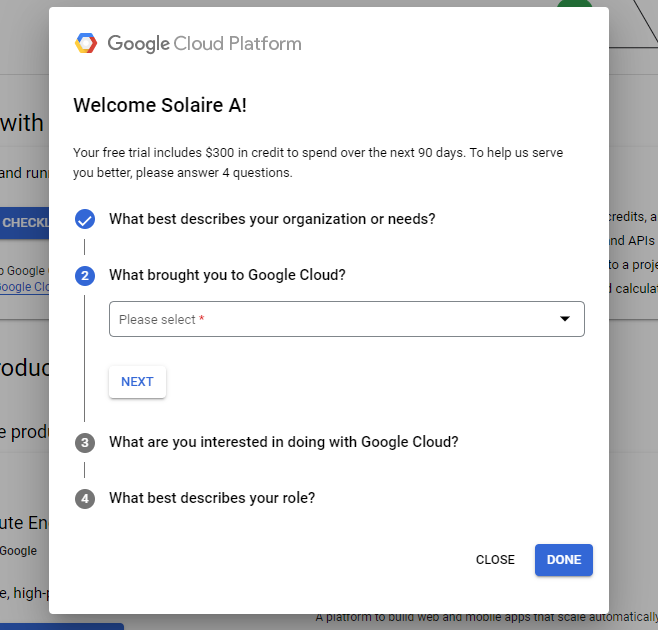Expand 'What best describes your organization or needs?'
This screenshot has height=630, width=658.
click(272, 219)
